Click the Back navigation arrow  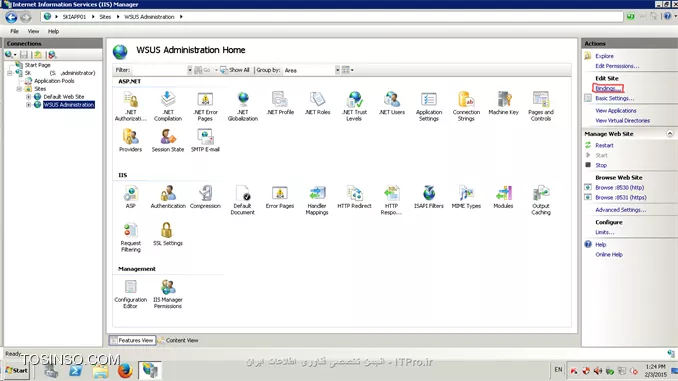[11, 17]
